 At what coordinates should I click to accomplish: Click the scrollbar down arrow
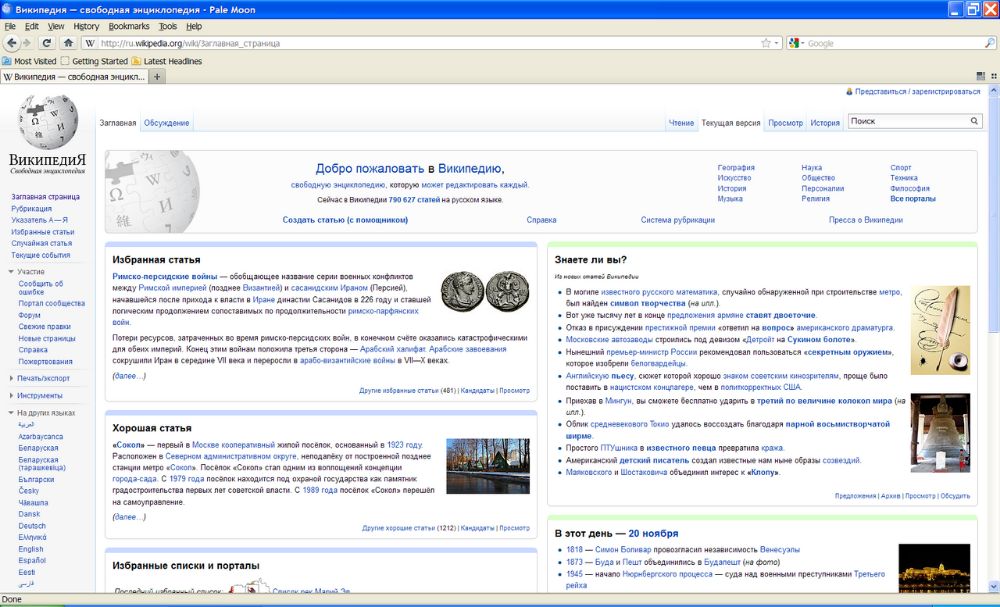click(x=993, y=586)
